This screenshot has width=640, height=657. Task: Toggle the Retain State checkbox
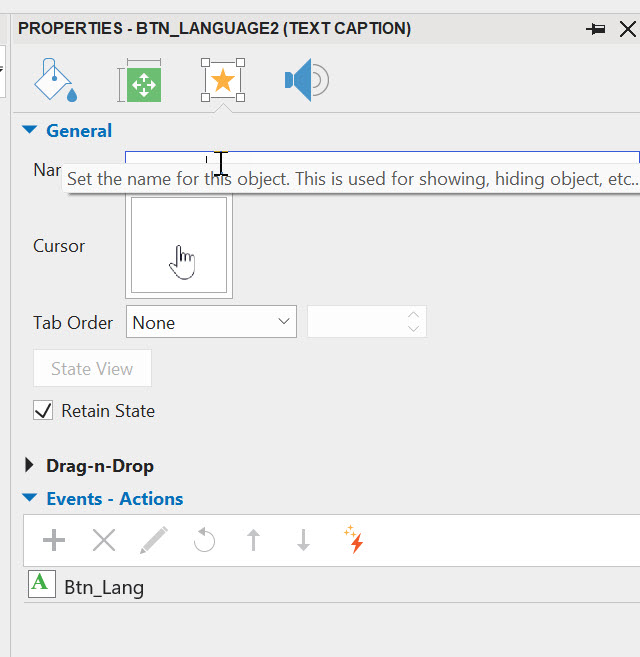pos(44,410)
